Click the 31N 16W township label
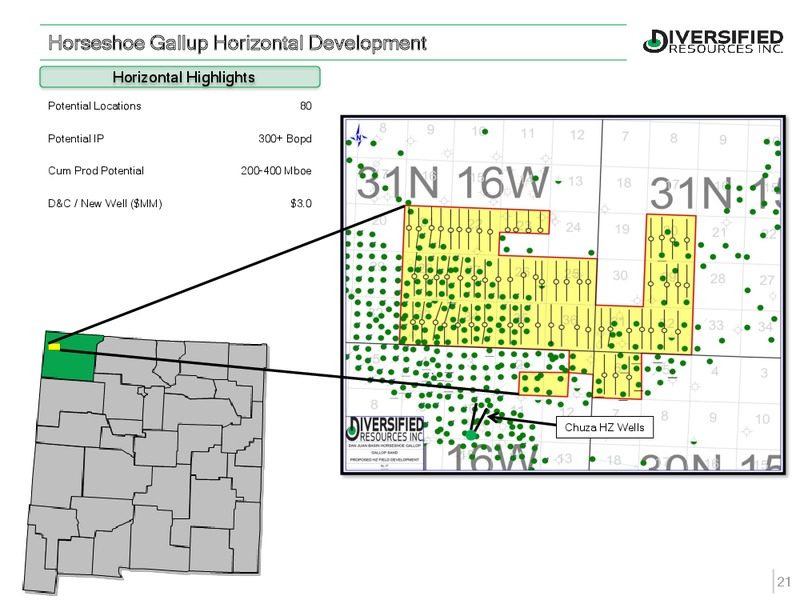The height and width of the screenshot is (600, 800). 453,183
